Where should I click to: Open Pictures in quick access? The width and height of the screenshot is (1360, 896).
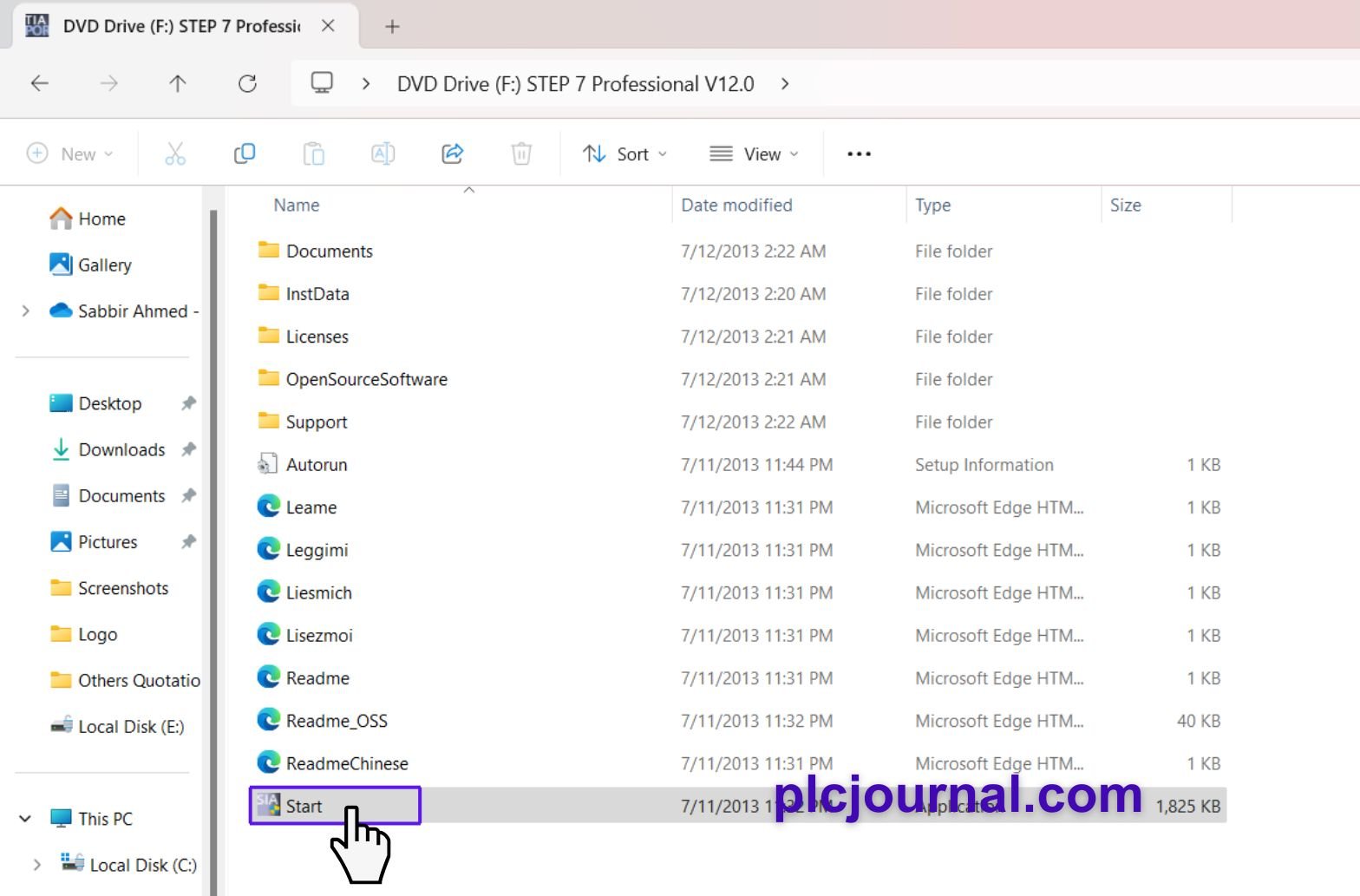click(x=94, y=541)
